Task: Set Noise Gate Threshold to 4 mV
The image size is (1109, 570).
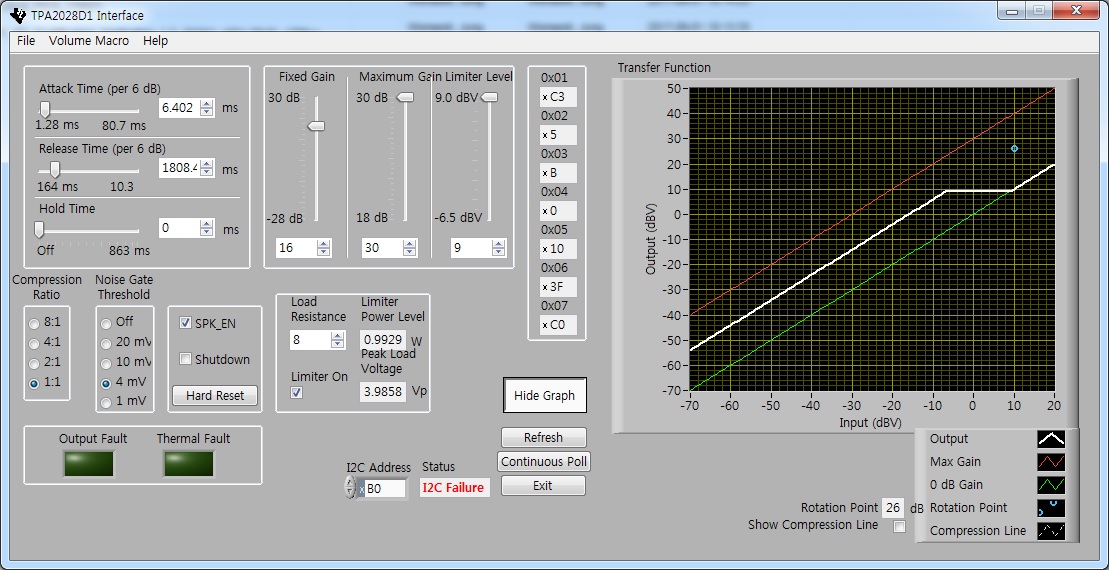Action: pos(106,383)
